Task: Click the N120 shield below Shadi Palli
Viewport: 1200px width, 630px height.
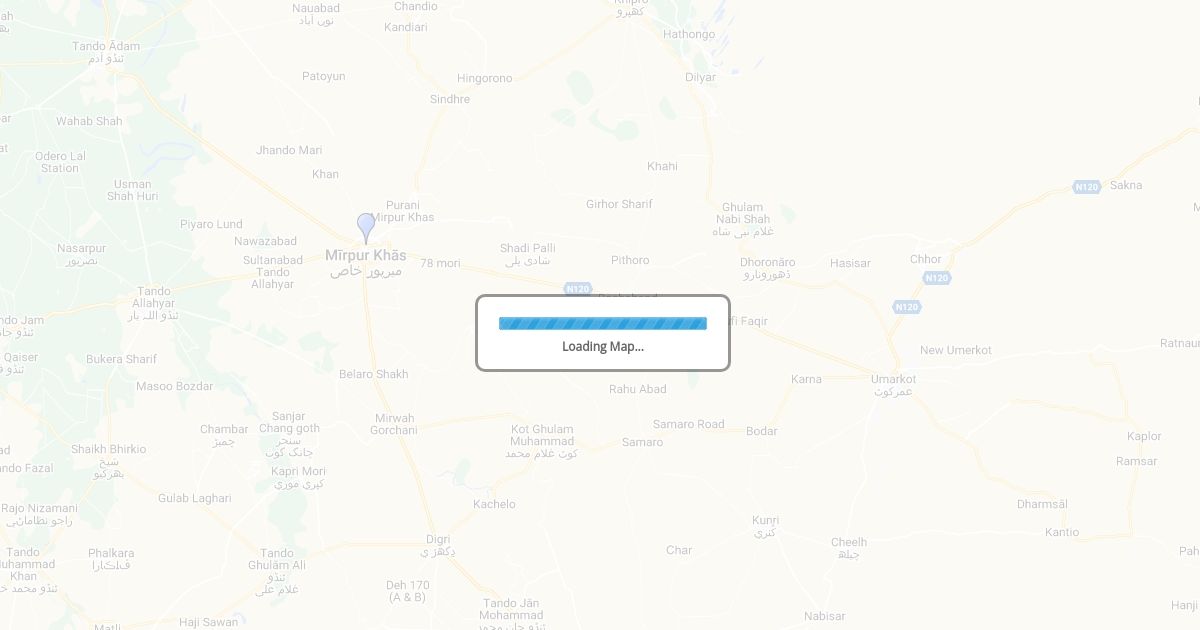Action: coord(578,288)
